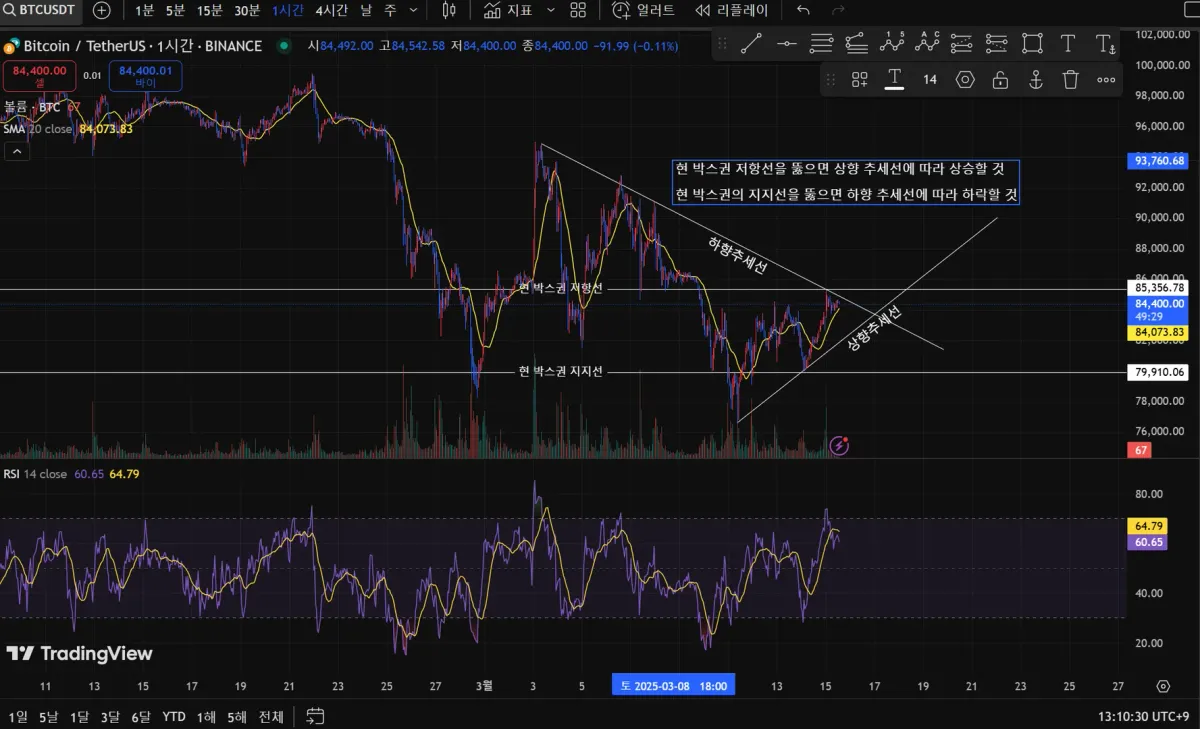Click the anchor icon in floating toolbar
This screenshot has width=1200, height=729.
(x=1036, y=80)
